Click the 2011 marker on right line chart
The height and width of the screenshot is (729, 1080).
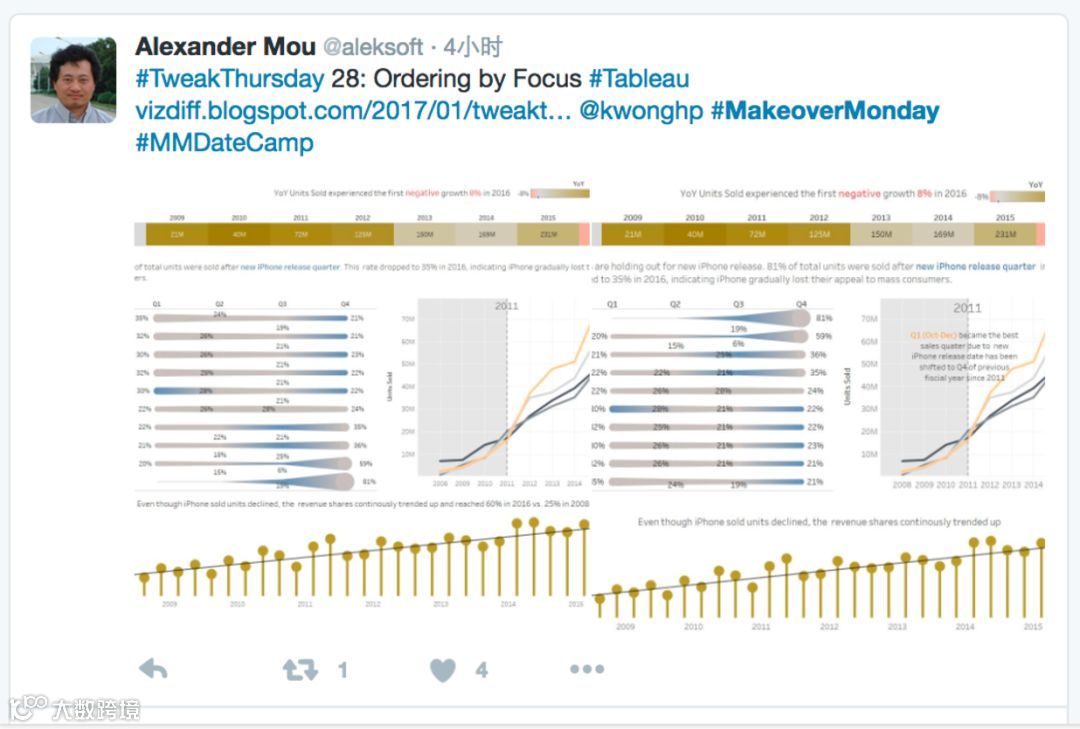tap(967, 308)
